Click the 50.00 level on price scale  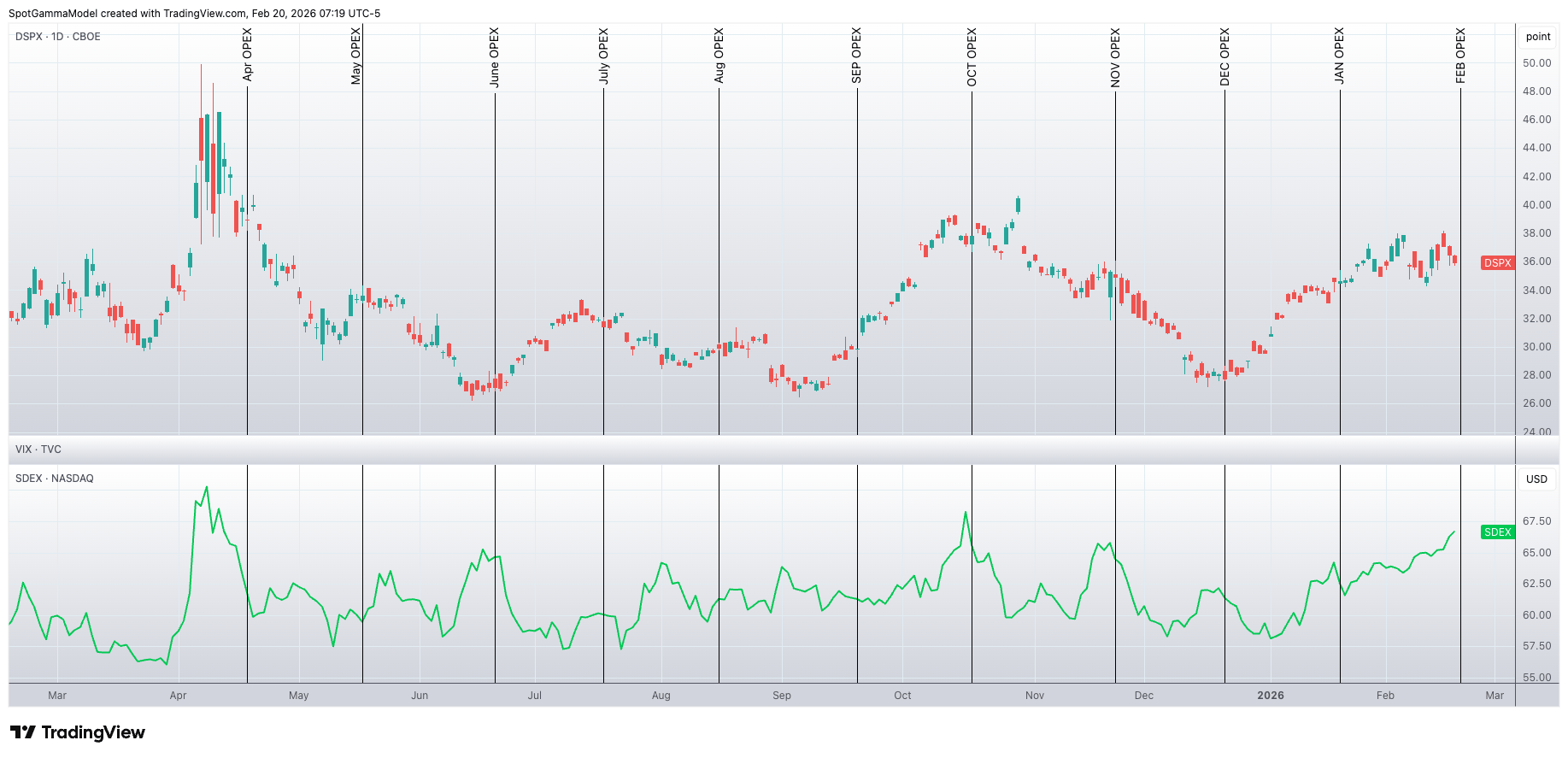[1536, 63]
